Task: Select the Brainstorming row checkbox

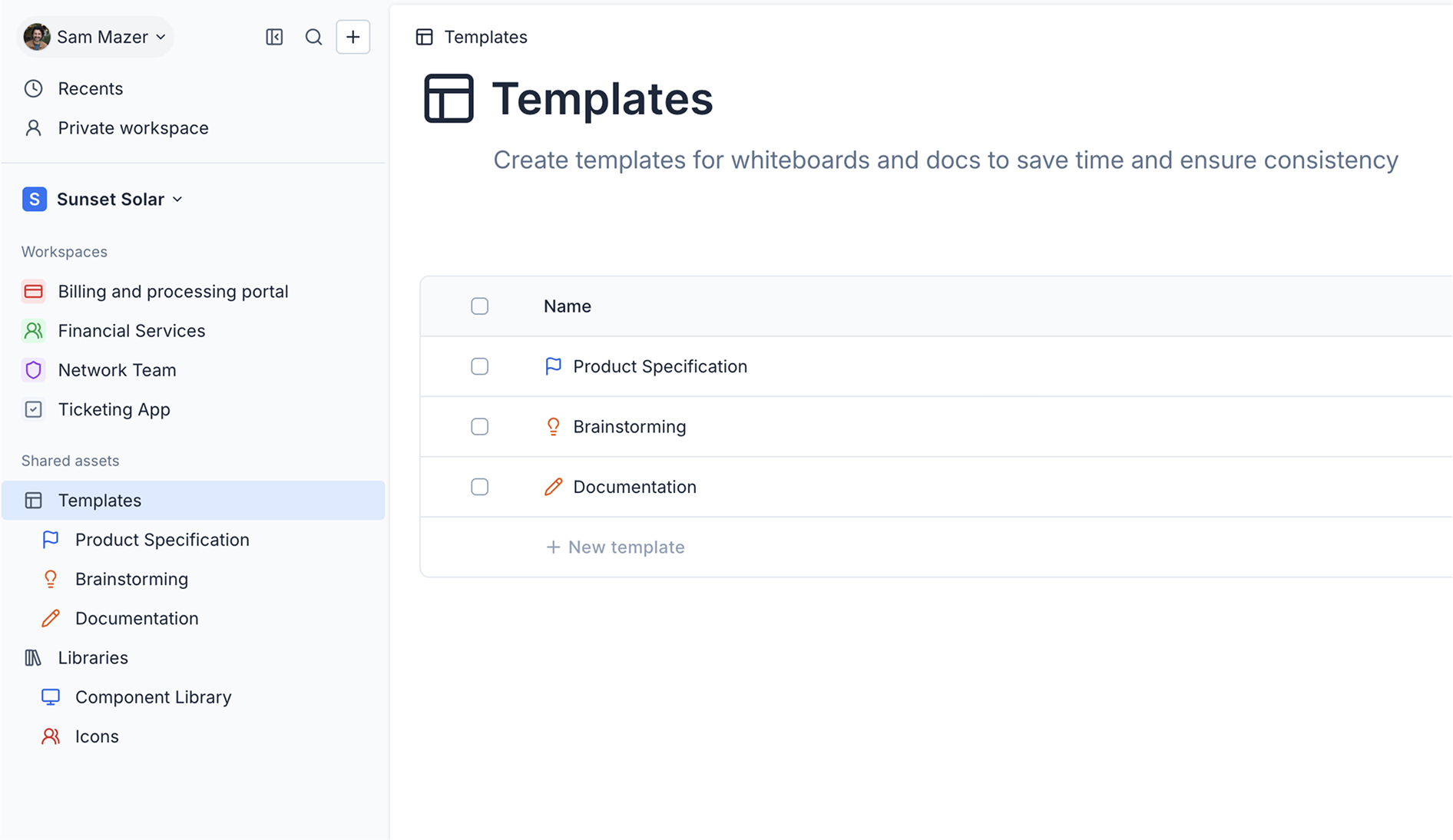Action: (x=480, y=427)
